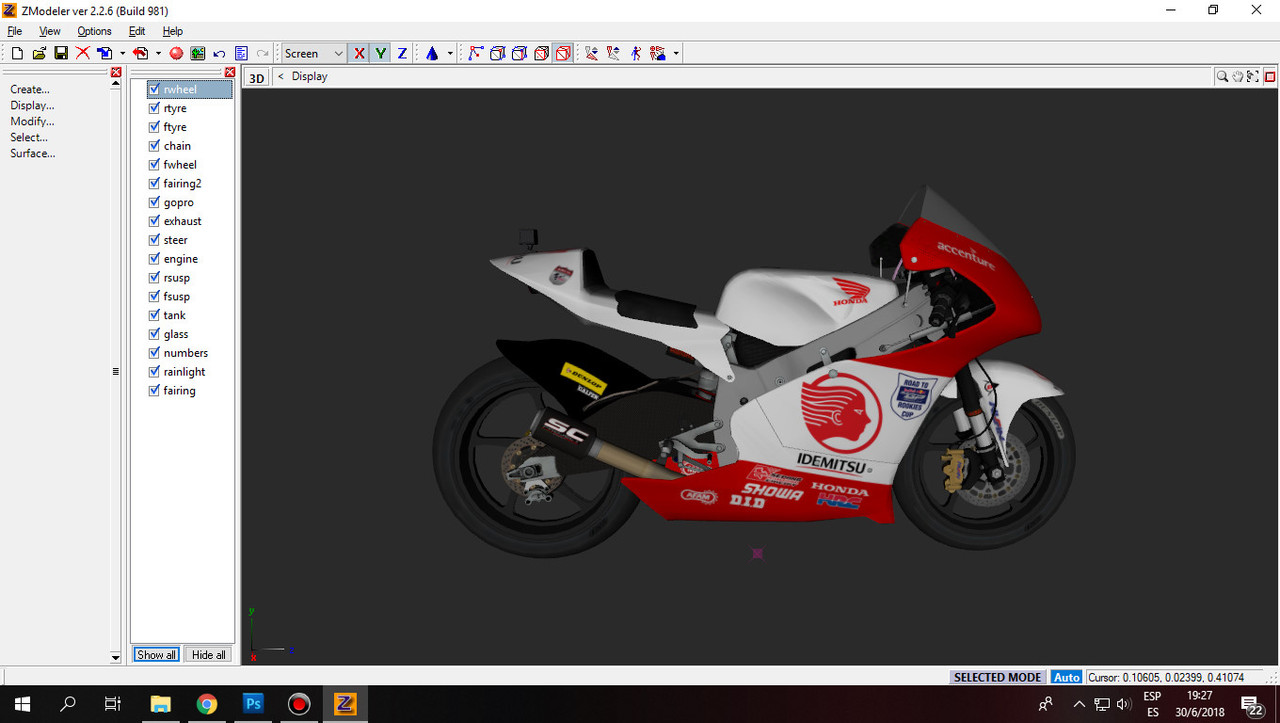Click the red Export icon in the toolbar
The height and width of the screenshot is (723, 1280).
[x=141, y=53]
